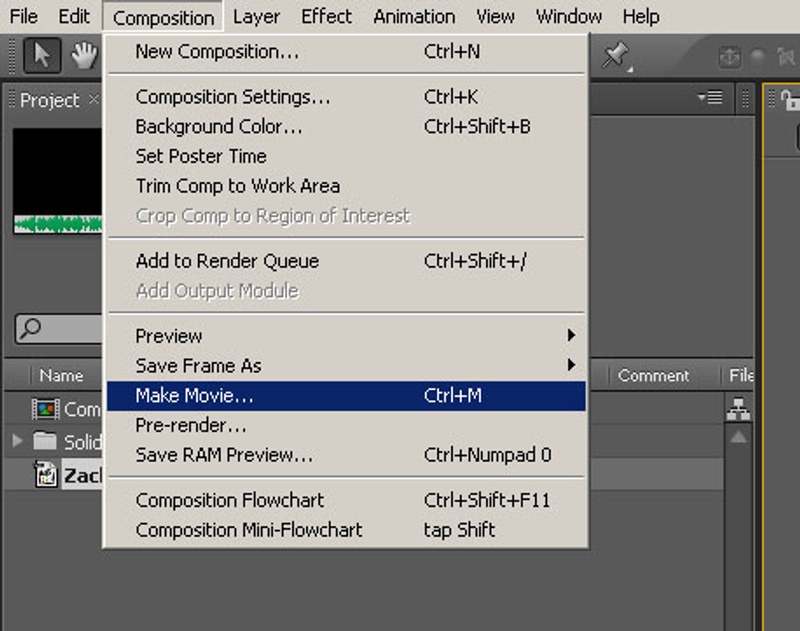Click the project flowchart view icon
Screen dimensions: 800x631
[740, 408]
